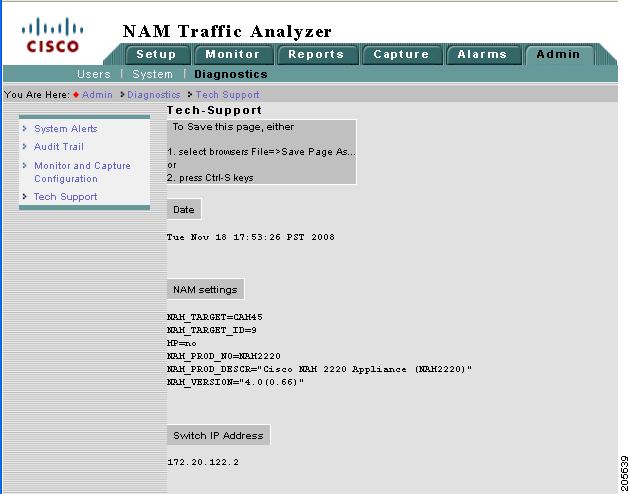Click the Tech-Support page heading
The height and width of the screenshot is (494, 630).
point(214,110)
